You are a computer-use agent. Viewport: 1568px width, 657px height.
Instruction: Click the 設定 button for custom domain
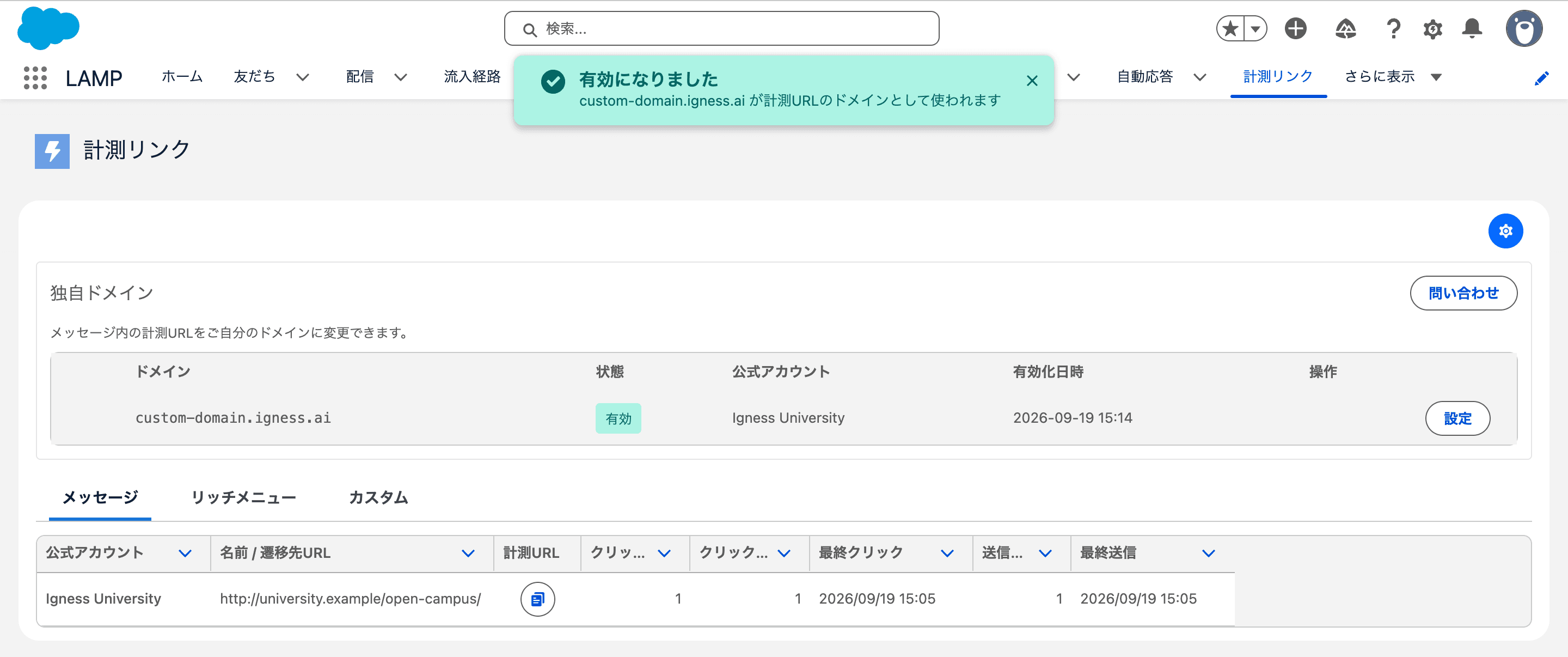tap(1457, 418)
